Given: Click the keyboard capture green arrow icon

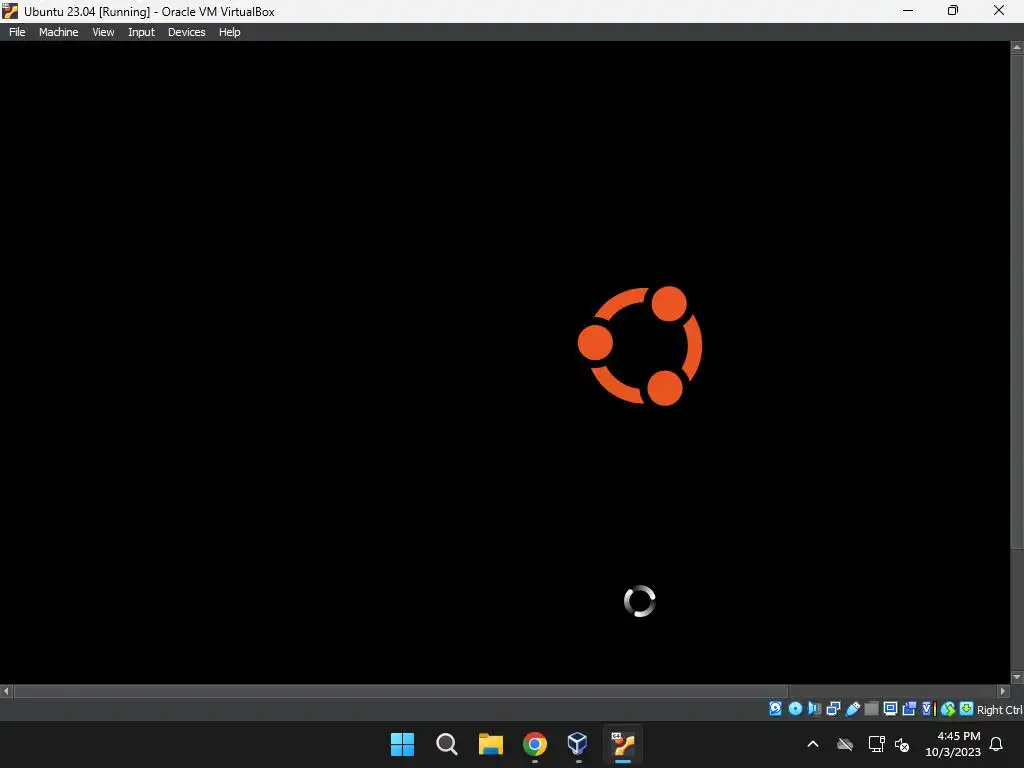Looking at the screenshot, I should click(967, 709).
